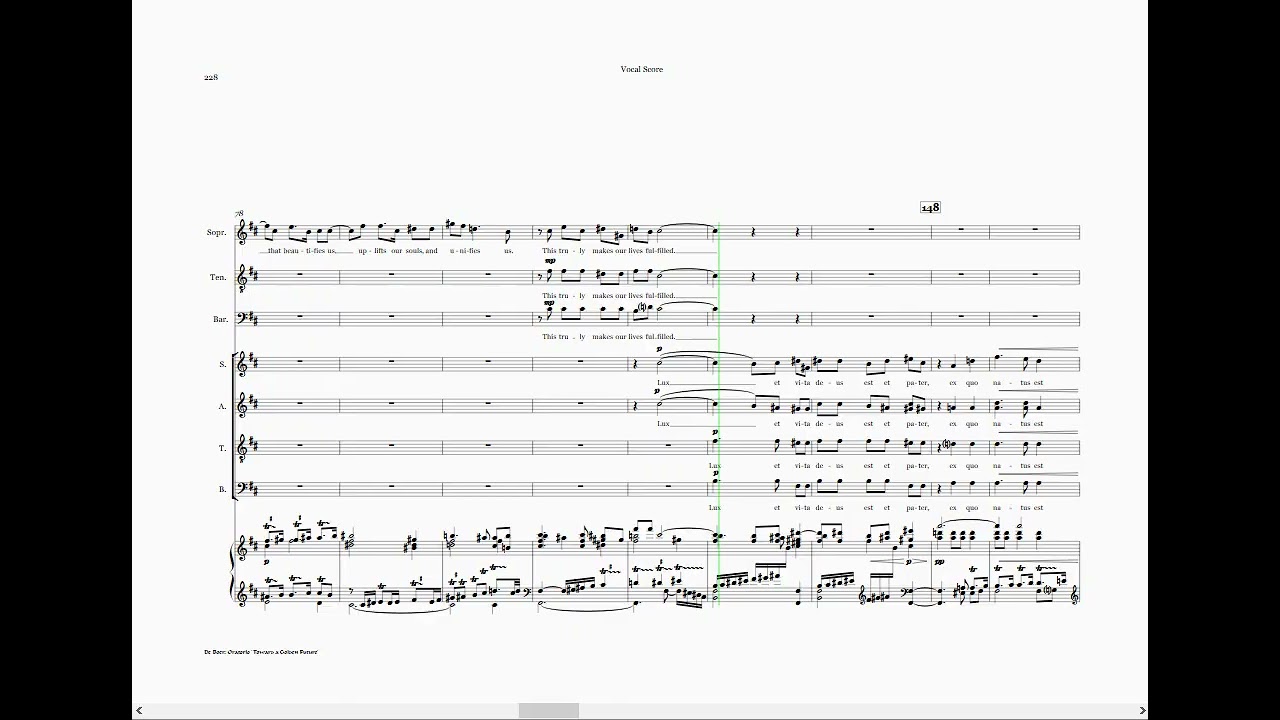This screenshot has width=1280, height=720.
Task: Click the bass clef on the choir B. staff
Action: coord(243,488)
